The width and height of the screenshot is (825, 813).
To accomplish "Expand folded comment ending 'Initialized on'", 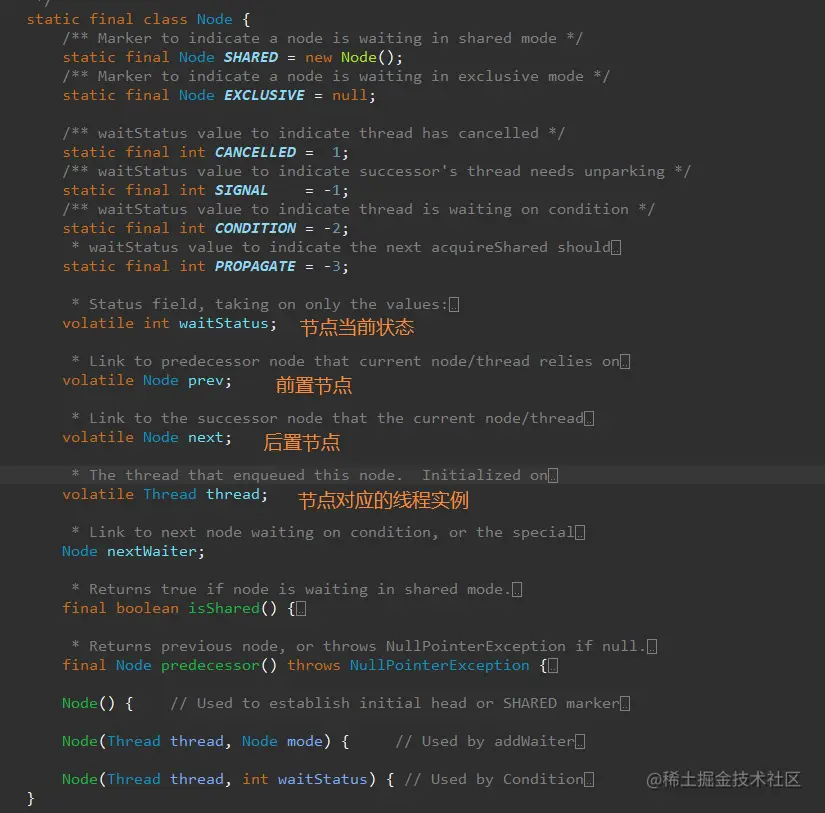I will pyautogui.click(x=553, y=476).
